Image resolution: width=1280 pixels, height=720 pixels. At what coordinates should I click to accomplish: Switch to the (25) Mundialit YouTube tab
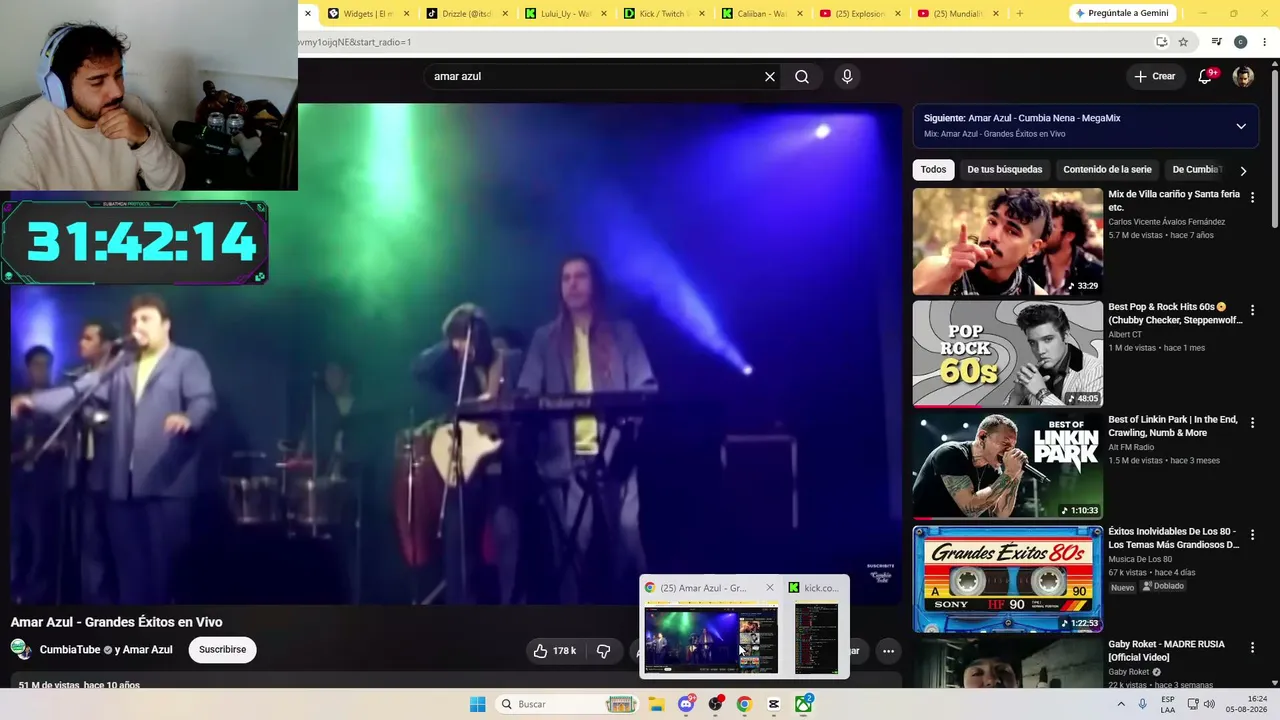(958, 14)
